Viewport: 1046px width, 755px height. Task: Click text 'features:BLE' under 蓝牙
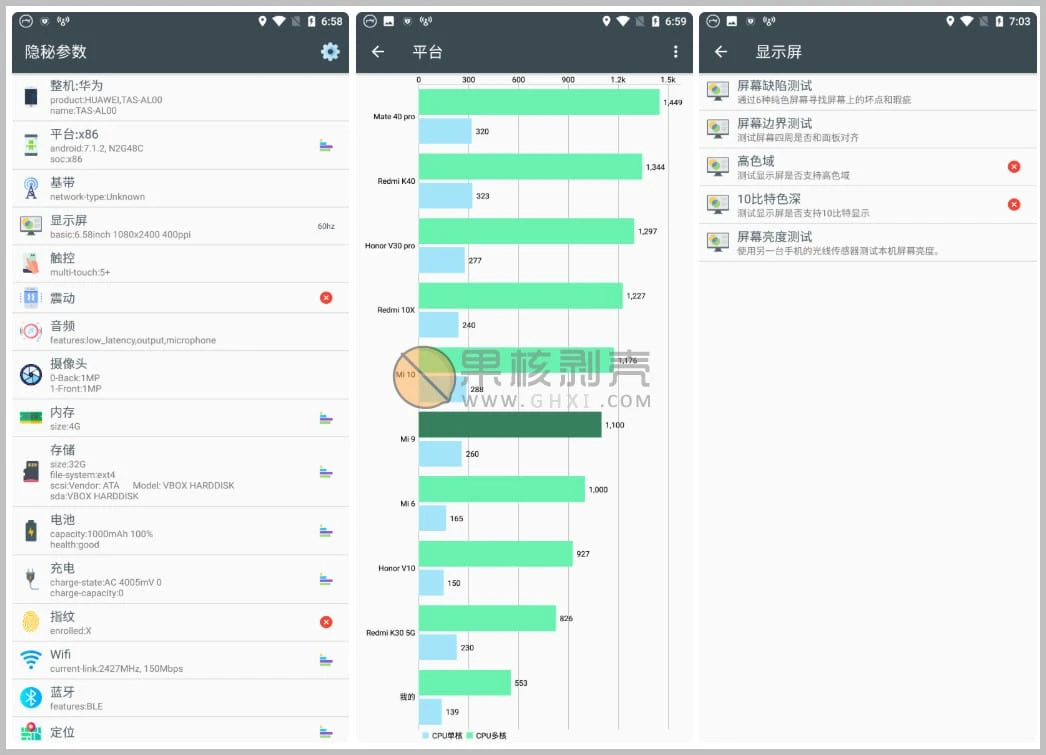[76, 706]
